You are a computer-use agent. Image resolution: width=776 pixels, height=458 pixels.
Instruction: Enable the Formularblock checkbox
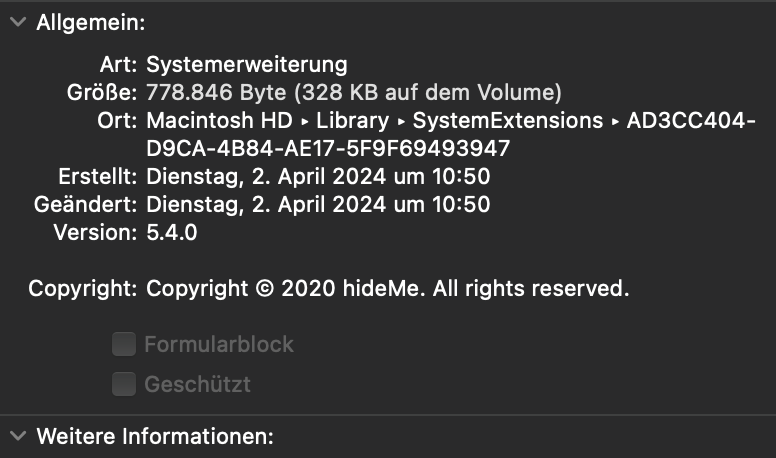[x=124, y=345]
